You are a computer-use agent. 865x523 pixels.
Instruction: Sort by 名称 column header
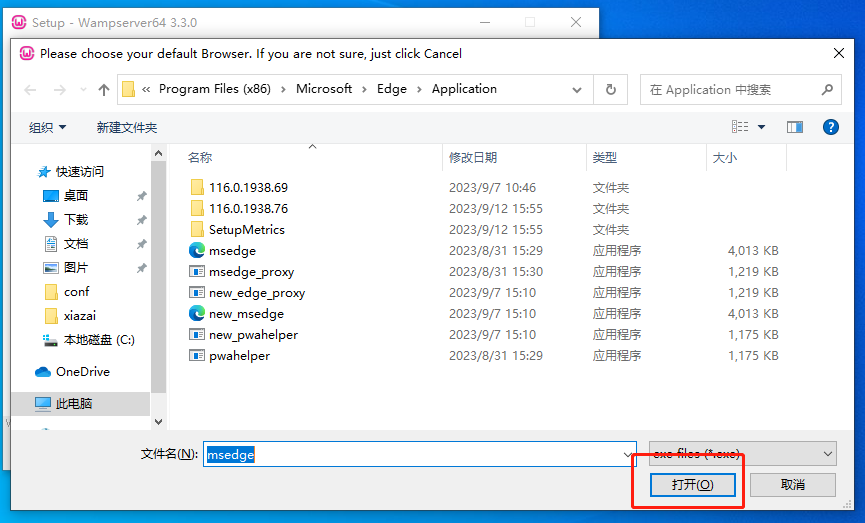[x=199, y=158]
